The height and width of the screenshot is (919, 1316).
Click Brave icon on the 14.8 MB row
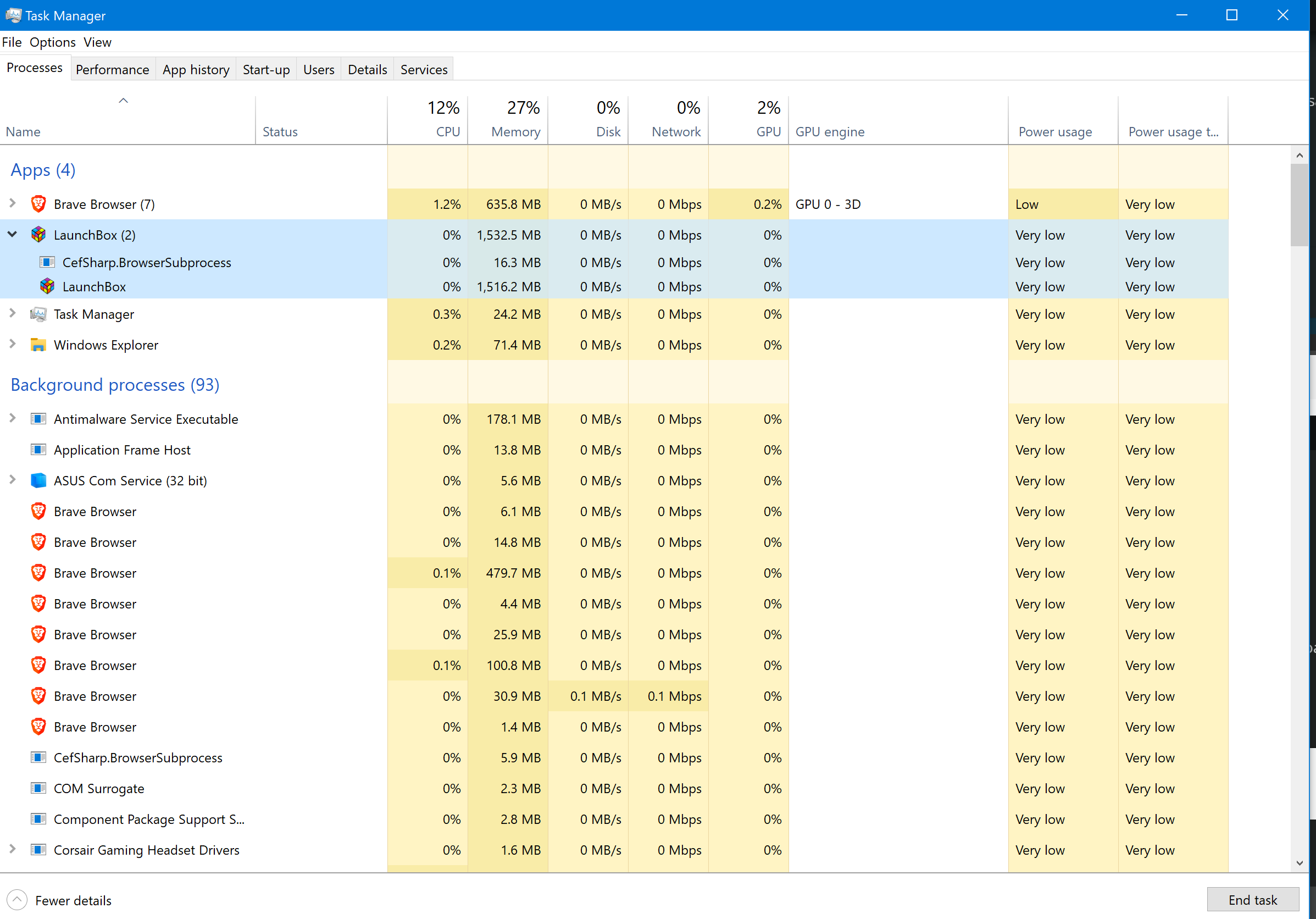38,542
